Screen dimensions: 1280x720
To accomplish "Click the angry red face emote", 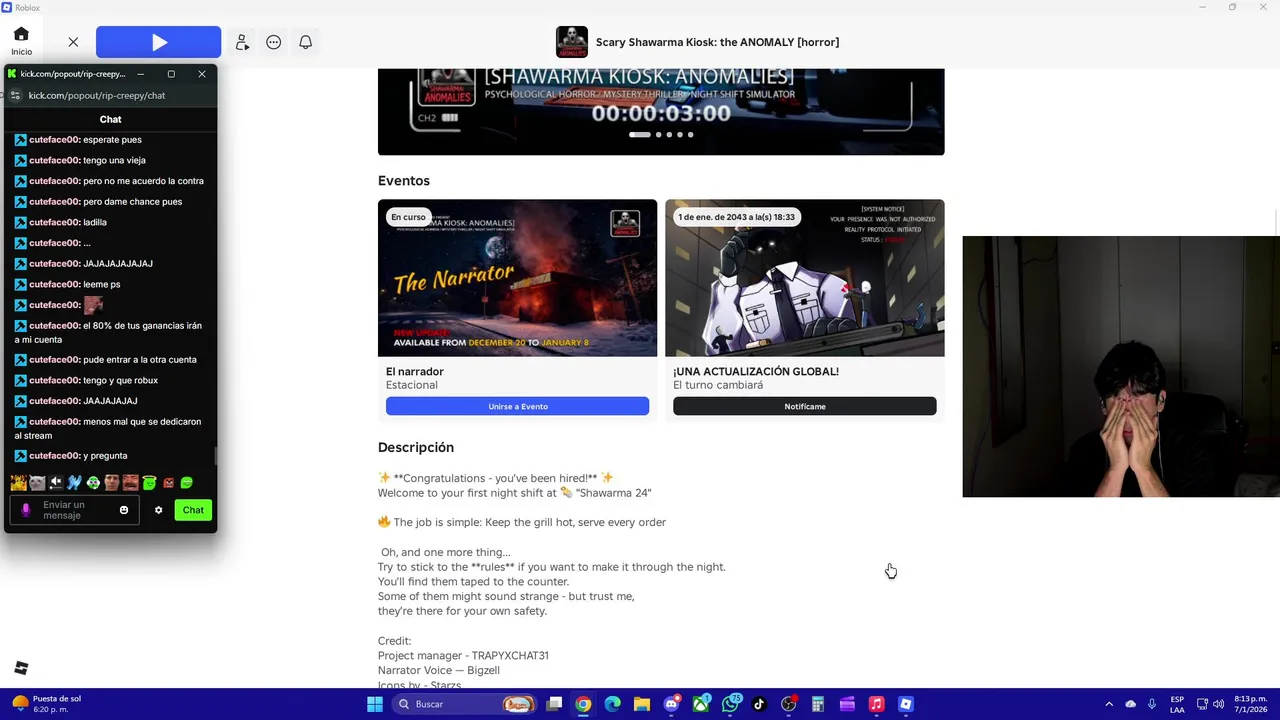I will (x=168, y=483).
